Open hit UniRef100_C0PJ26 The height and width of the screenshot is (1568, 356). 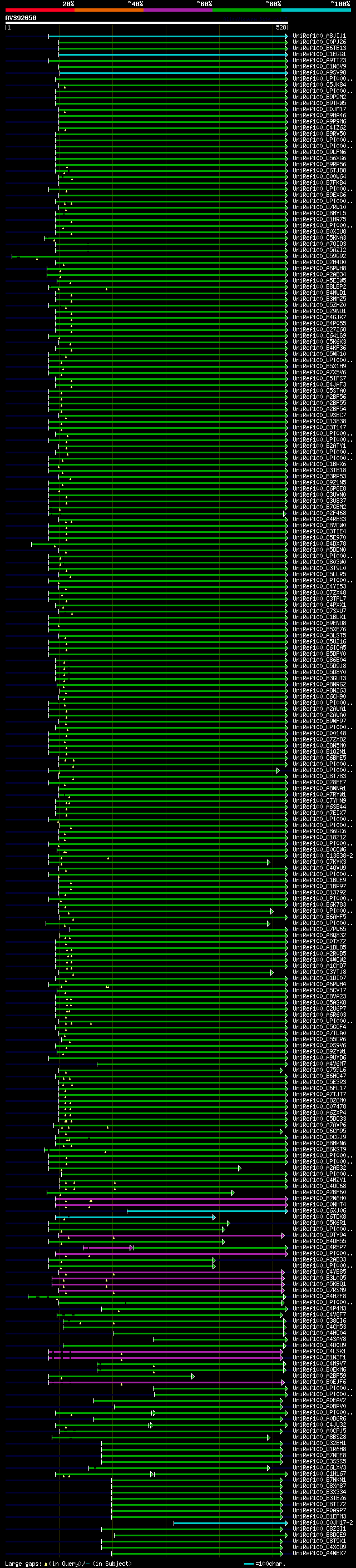tap(319, 42)
